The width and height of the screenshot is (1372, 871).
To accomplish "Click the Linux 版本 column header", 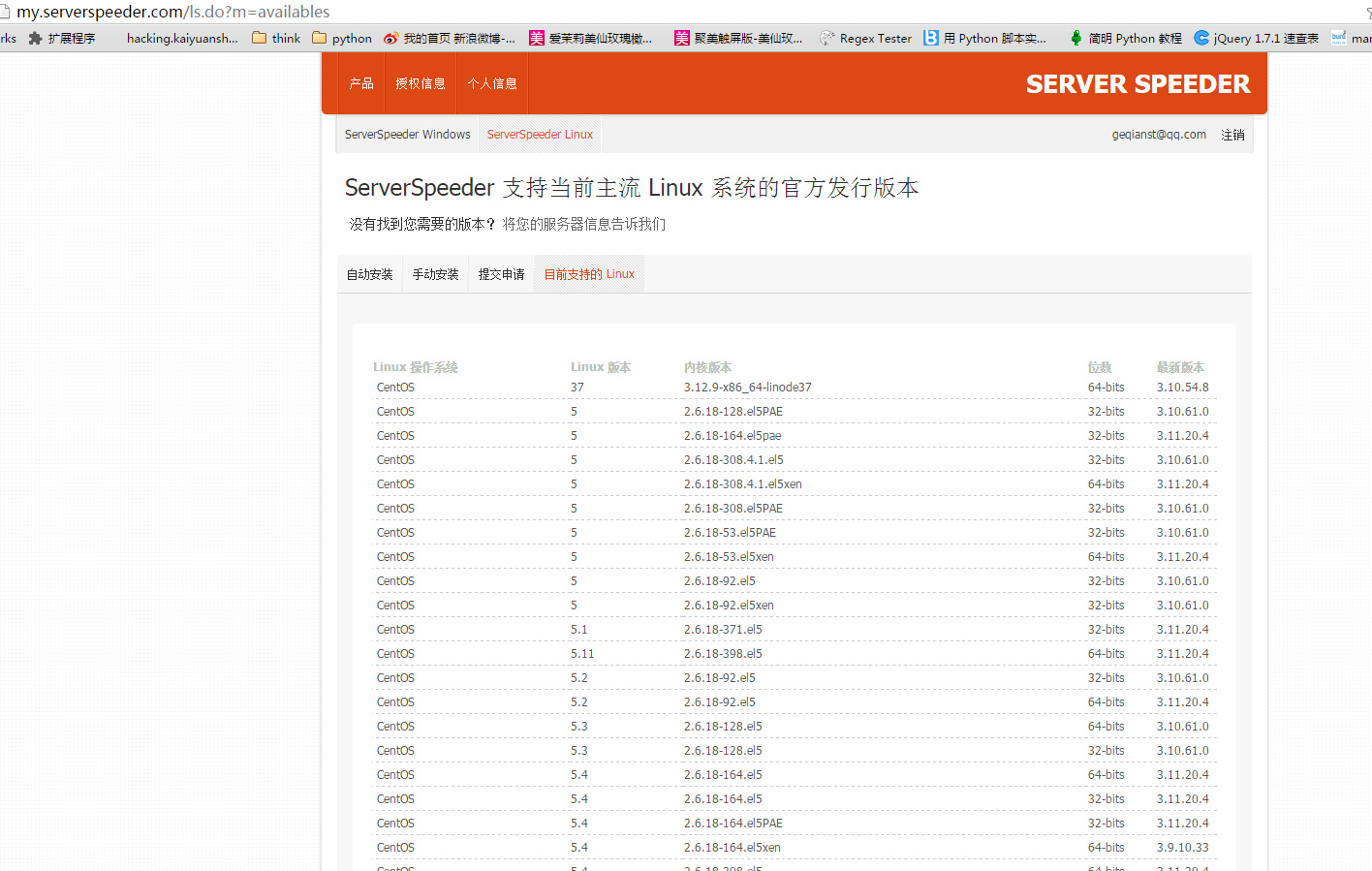I will (x=601, y=367).
